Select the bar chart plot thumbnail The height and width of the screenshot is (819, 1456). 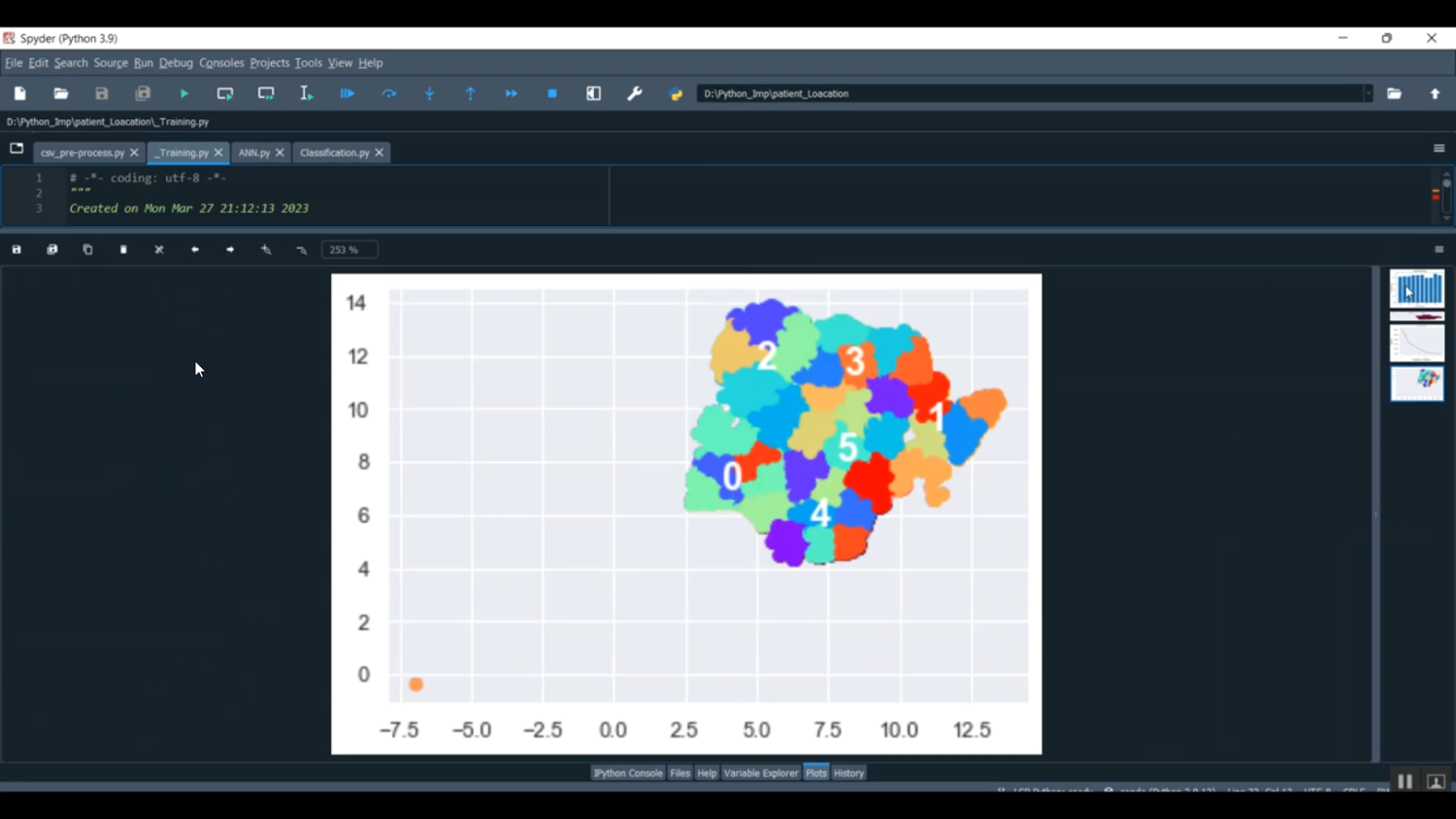click(x=1416, y=288)
